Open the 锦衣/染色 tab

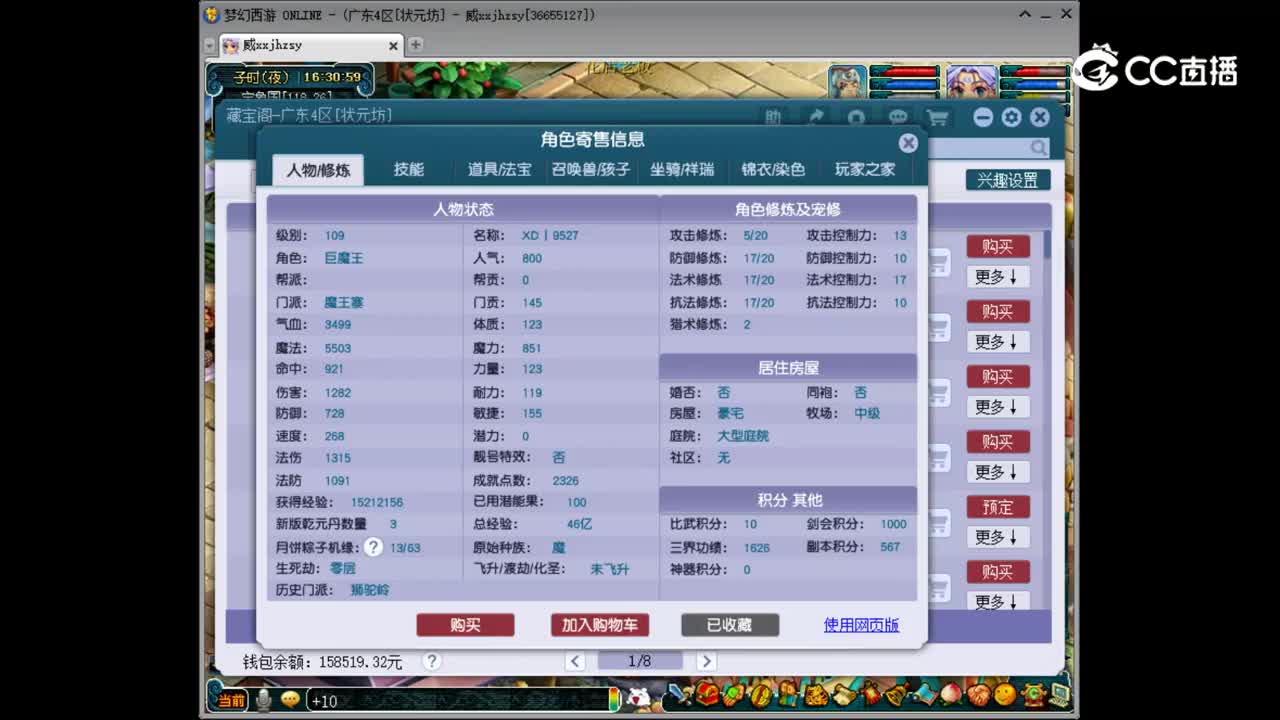(773, 170)
